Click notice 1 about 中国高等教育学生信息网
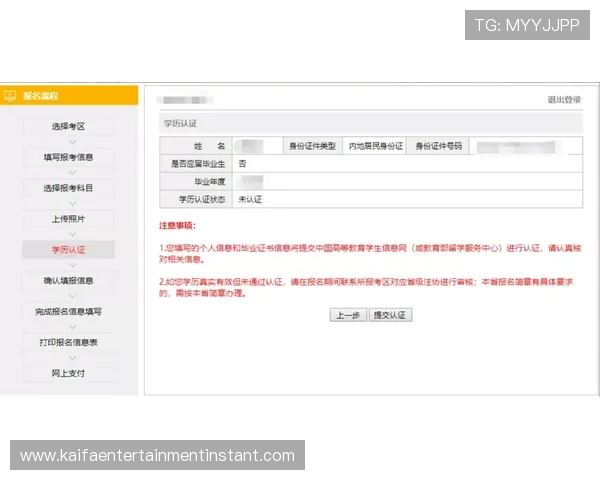 coord(370,253)
